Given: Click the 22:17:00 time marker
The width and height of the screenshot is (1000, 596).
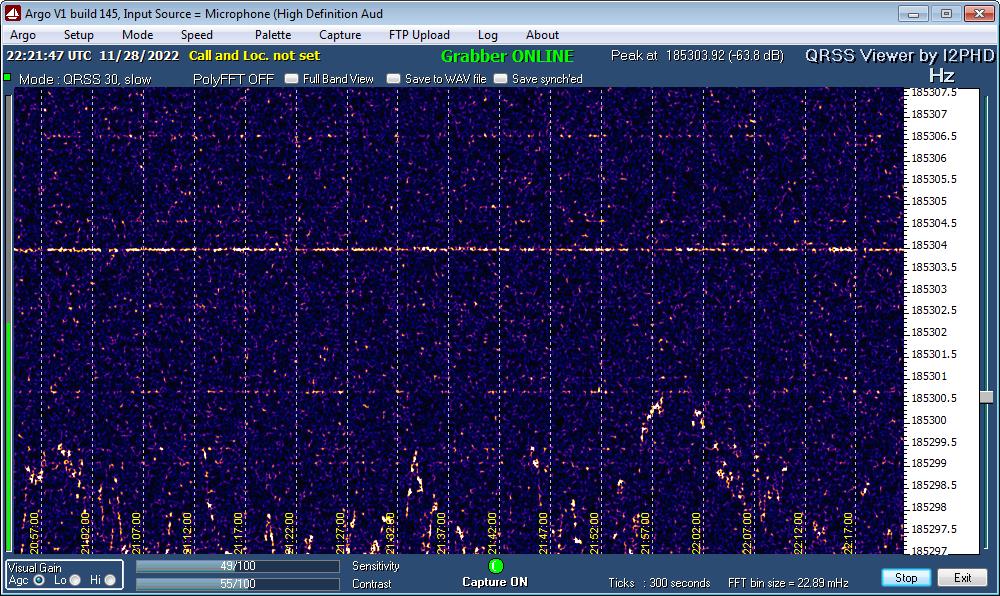Looking at the screenshot, I should (x=848, y=532).
